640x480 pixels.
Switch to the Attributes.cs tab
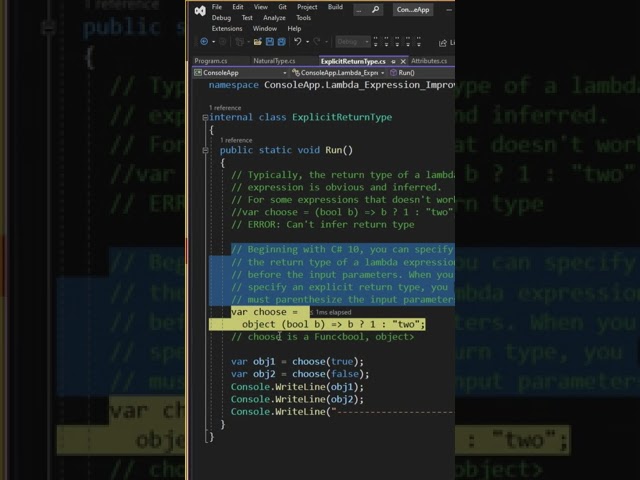[429, 61]
